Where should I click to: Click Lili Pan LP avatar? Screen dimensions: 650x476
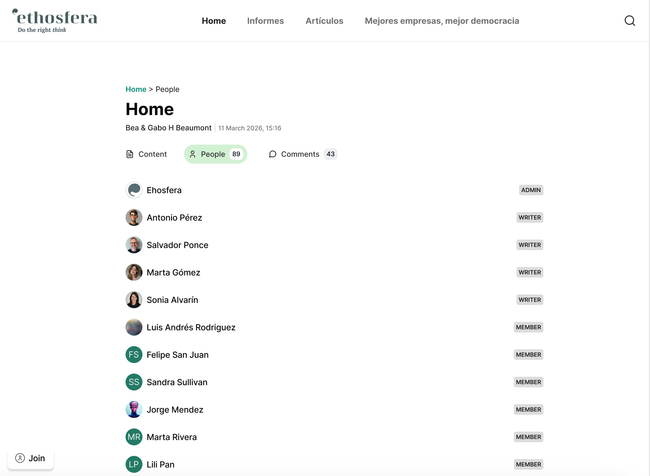134,464
